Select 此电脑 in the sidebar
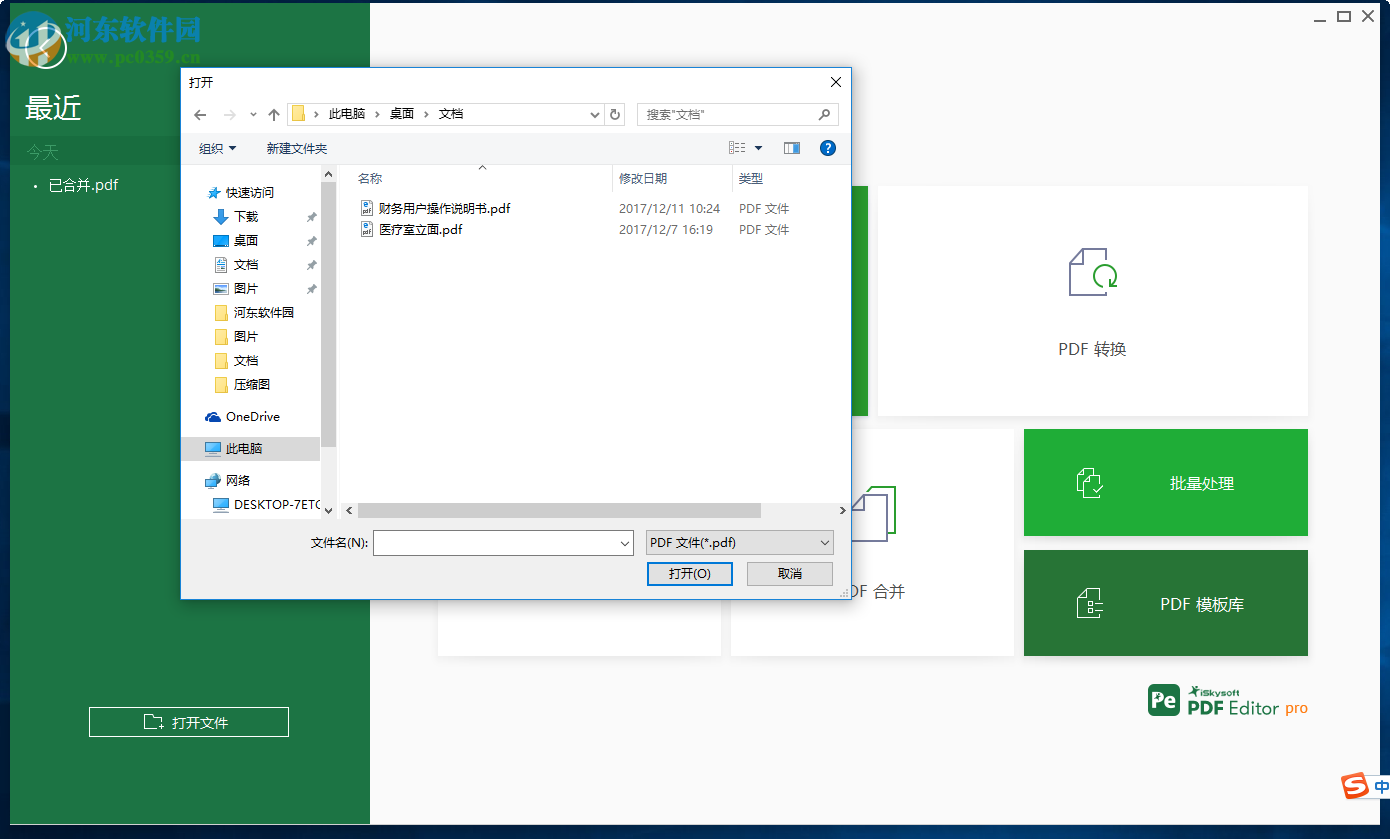This screenshot has width=1390, height=839. coord(245,448)
